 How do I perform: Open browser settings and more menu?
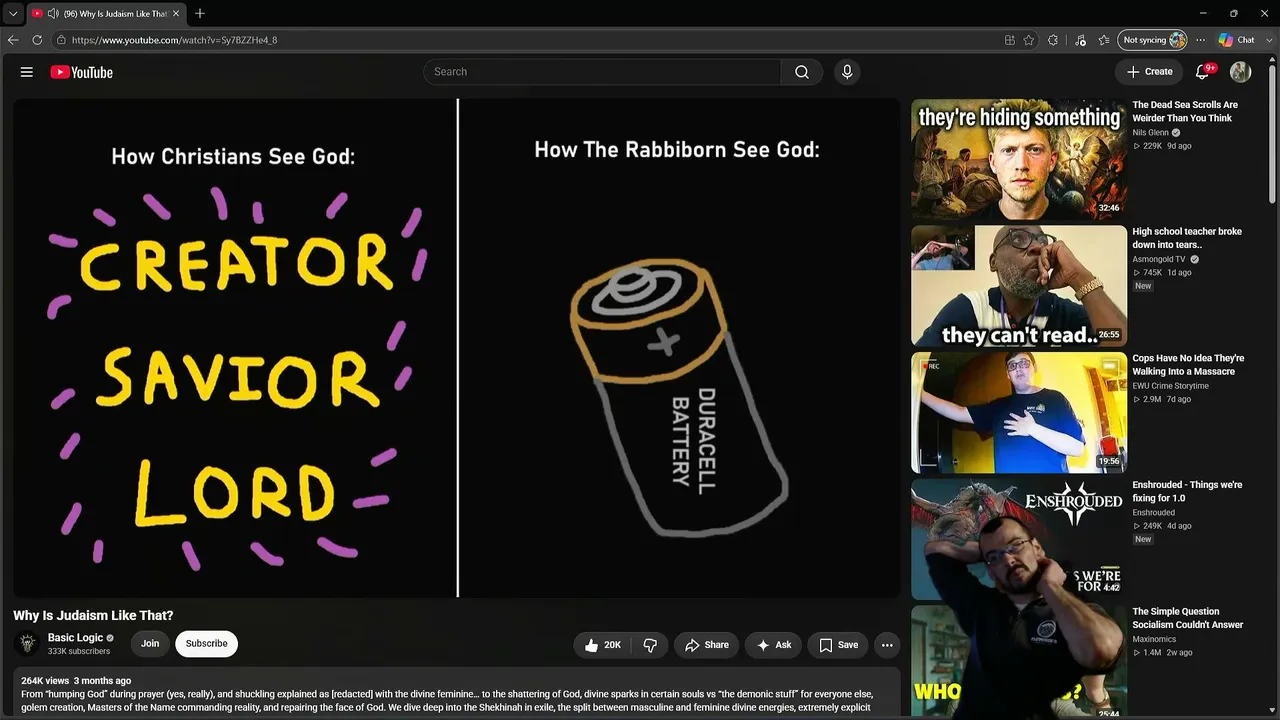pos(1200,40)
